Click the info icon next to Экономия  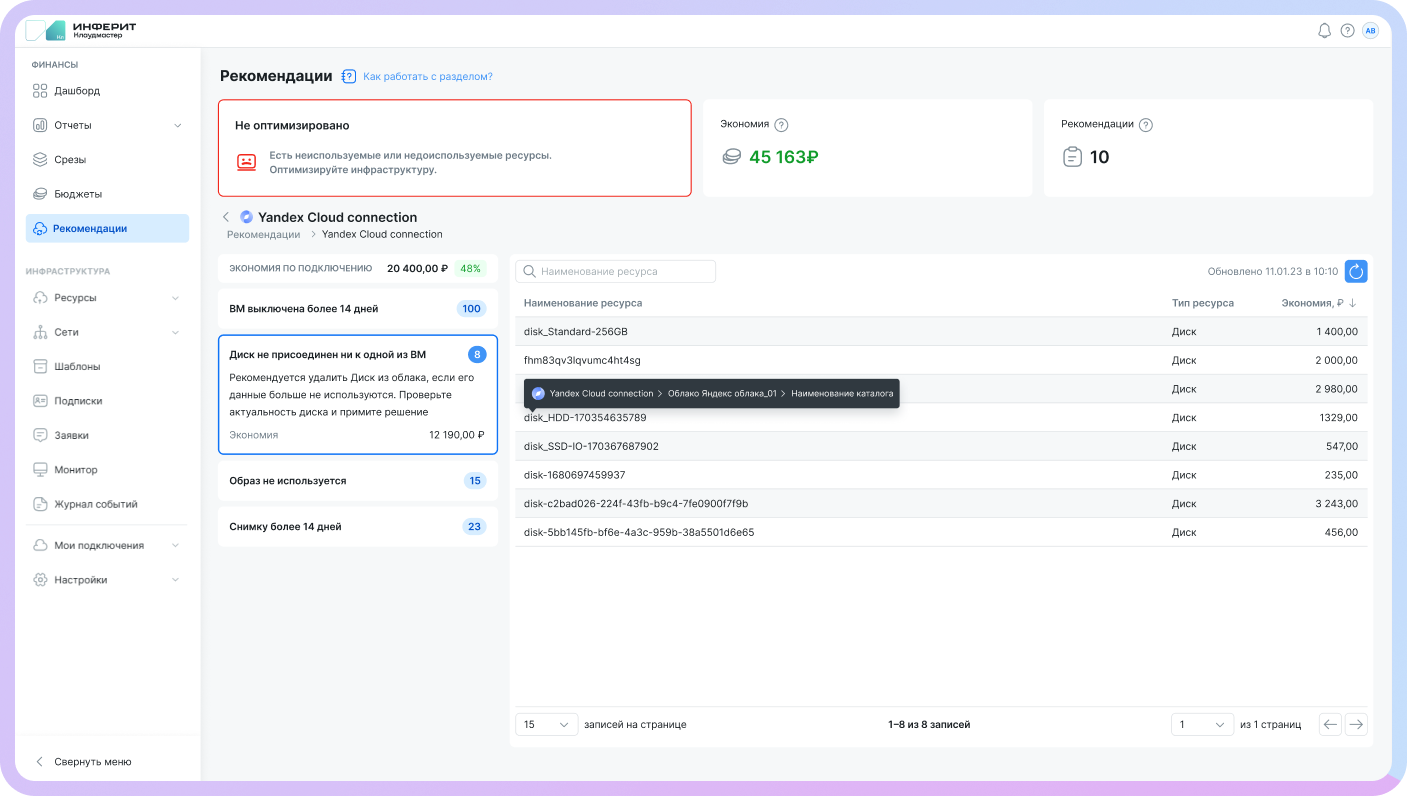tap(781, 125)
